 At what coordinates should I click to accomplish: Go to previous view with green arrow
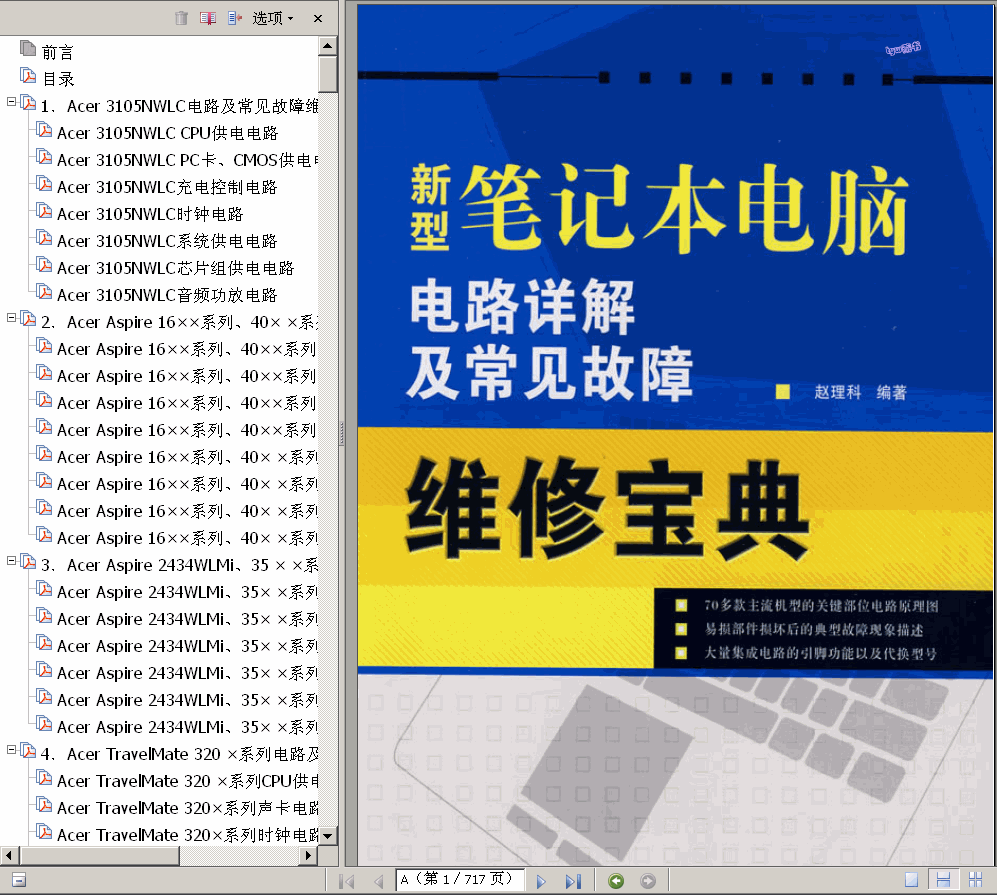[x=616, y=881]
